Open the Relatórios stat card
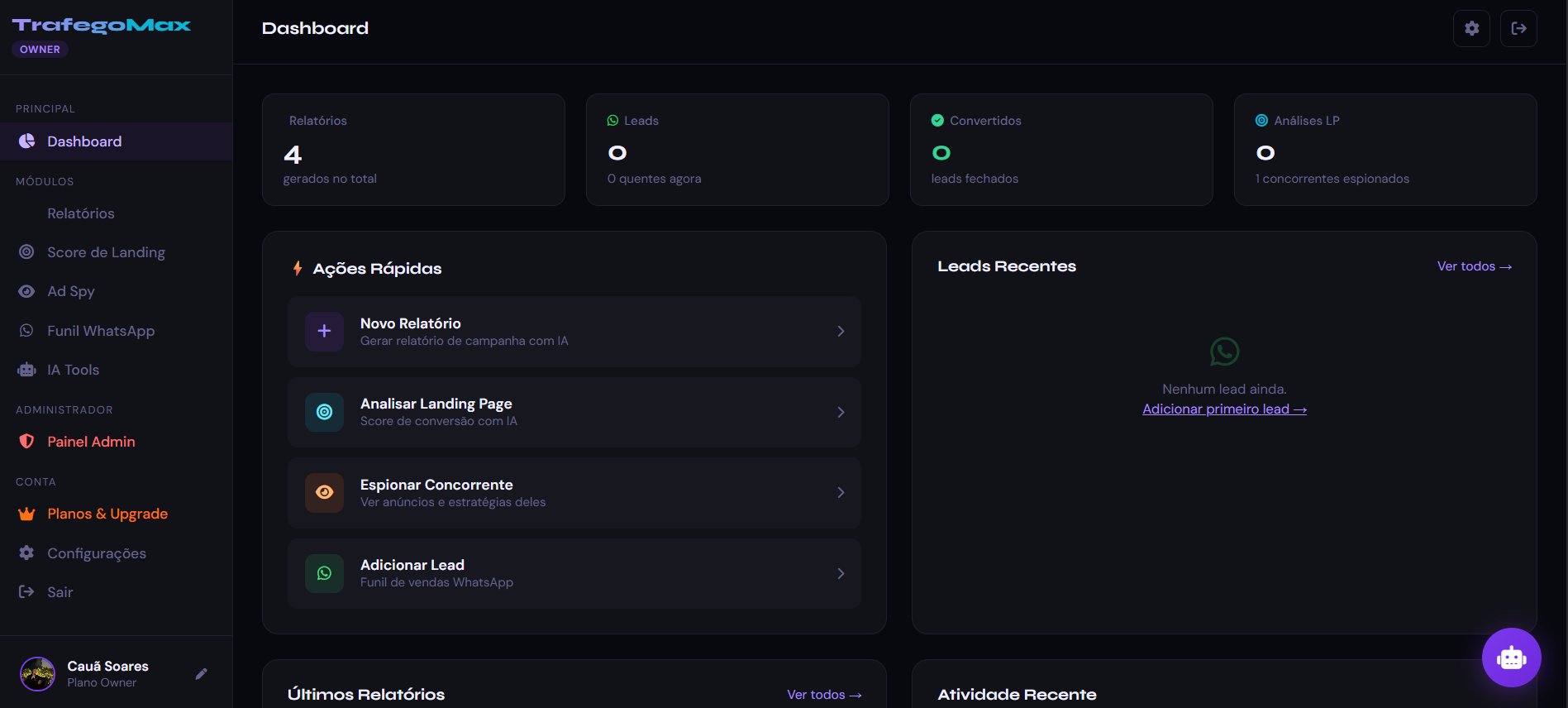The image size is (1568, 708). point(413,150)
